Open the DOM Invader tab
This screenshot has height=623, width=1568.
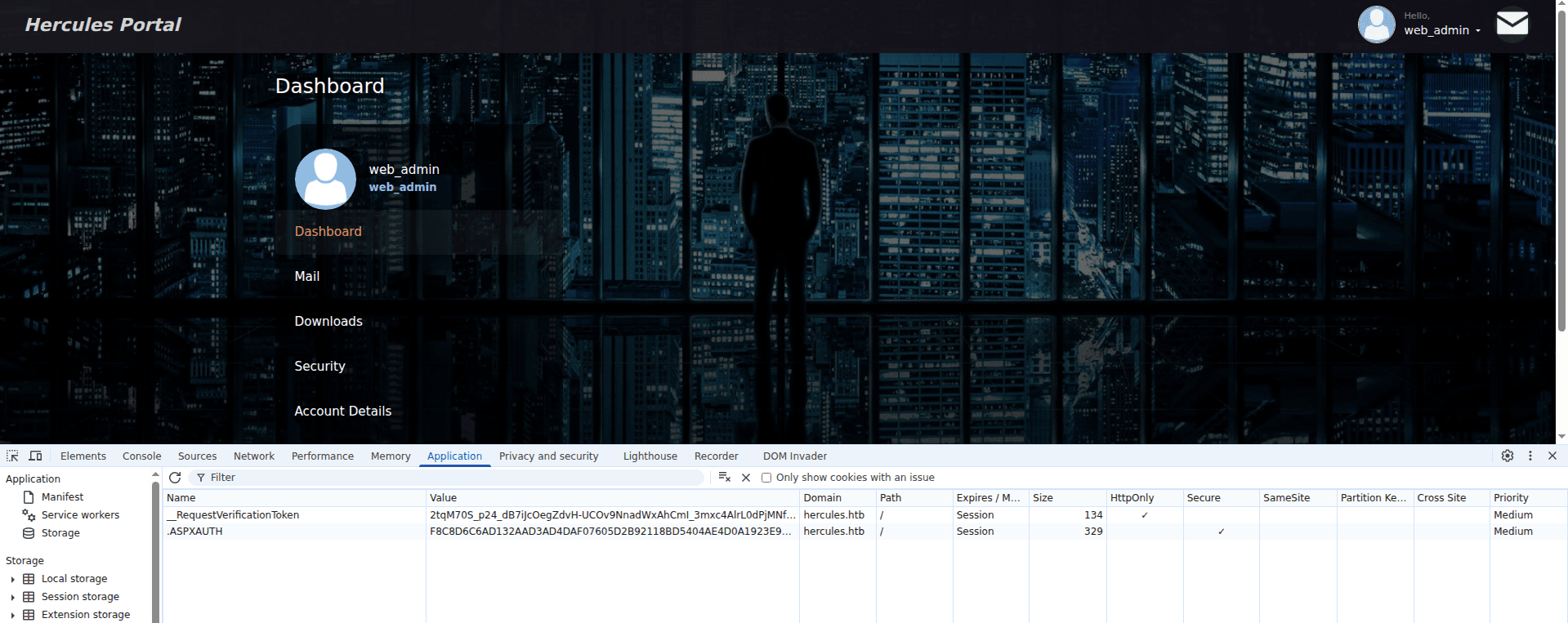tap(795, 456)
